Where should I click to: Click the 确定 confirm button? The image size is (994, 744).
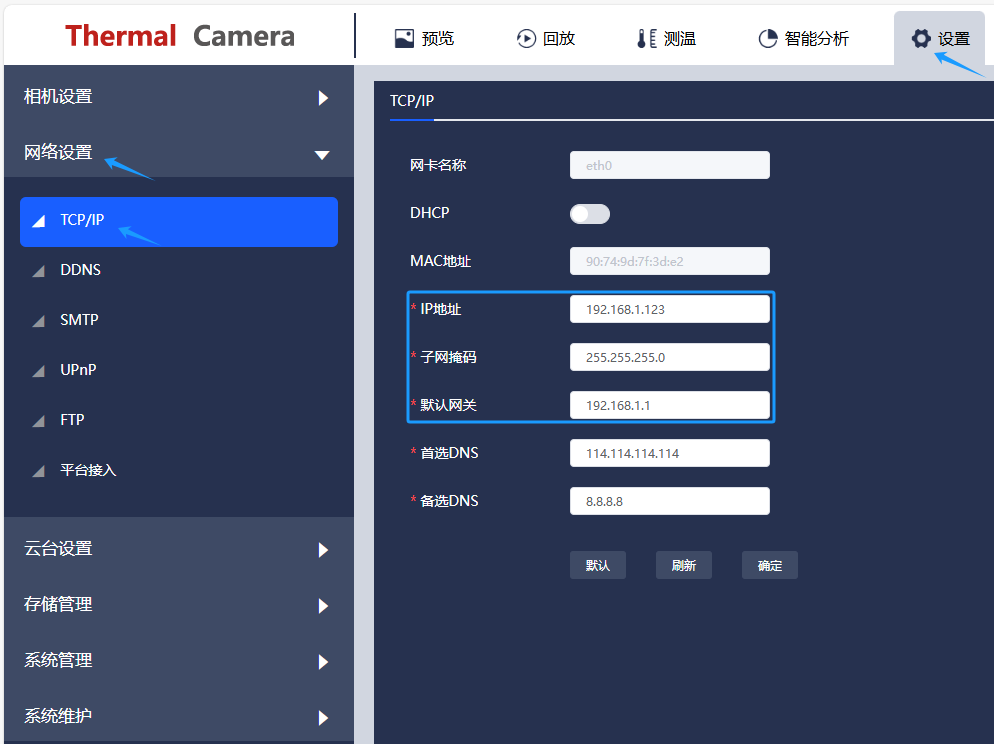click(x=769, y=565)
